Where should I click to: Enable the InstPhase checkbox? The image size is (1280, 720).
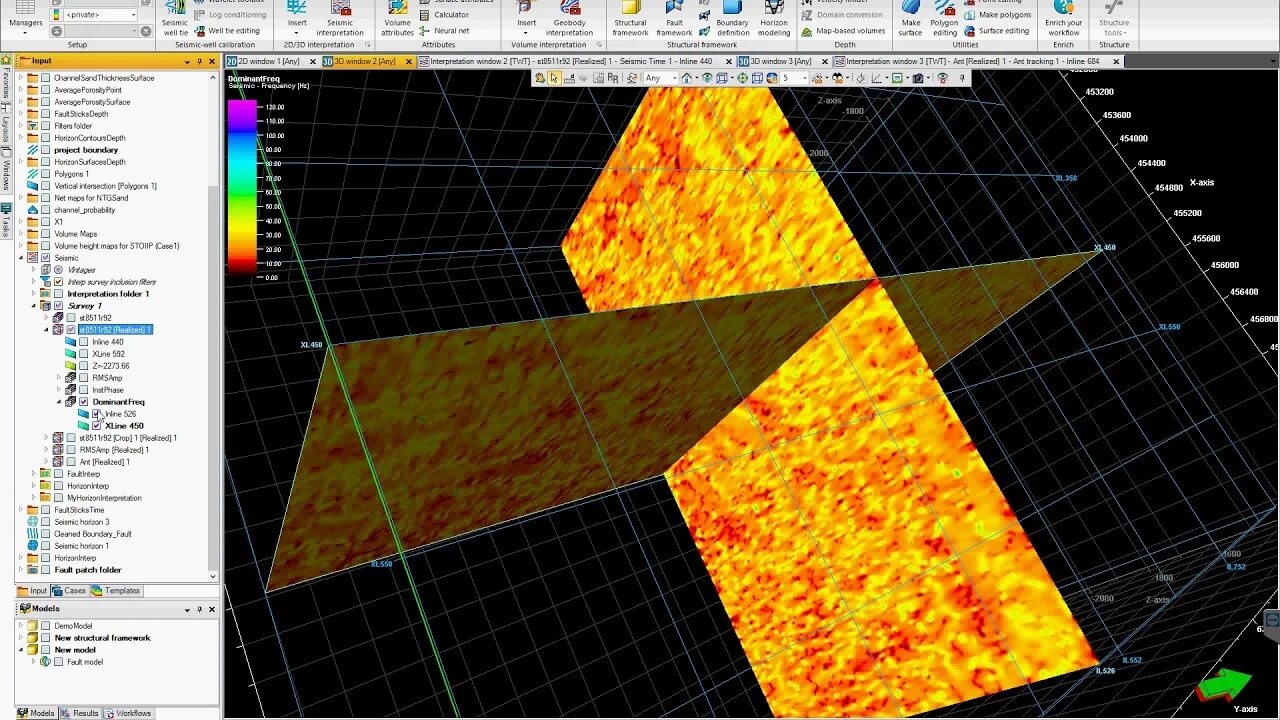click(84, 390)
